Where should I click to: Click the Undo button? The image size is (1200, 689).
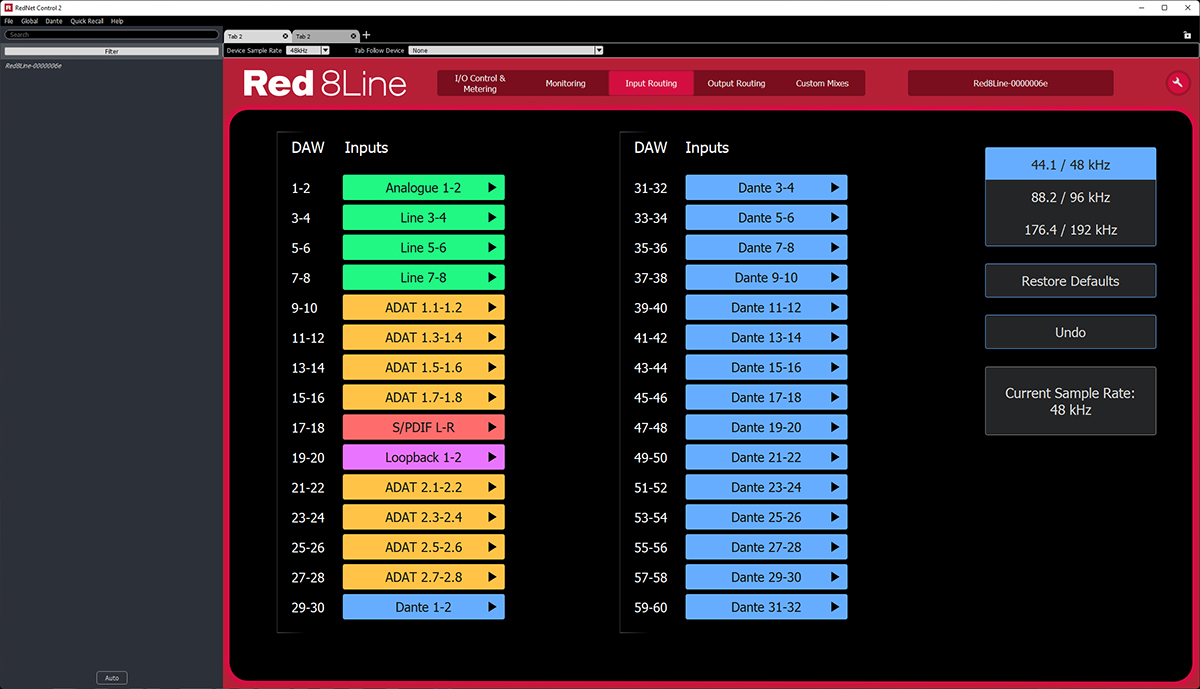[x=1070, y=332]
